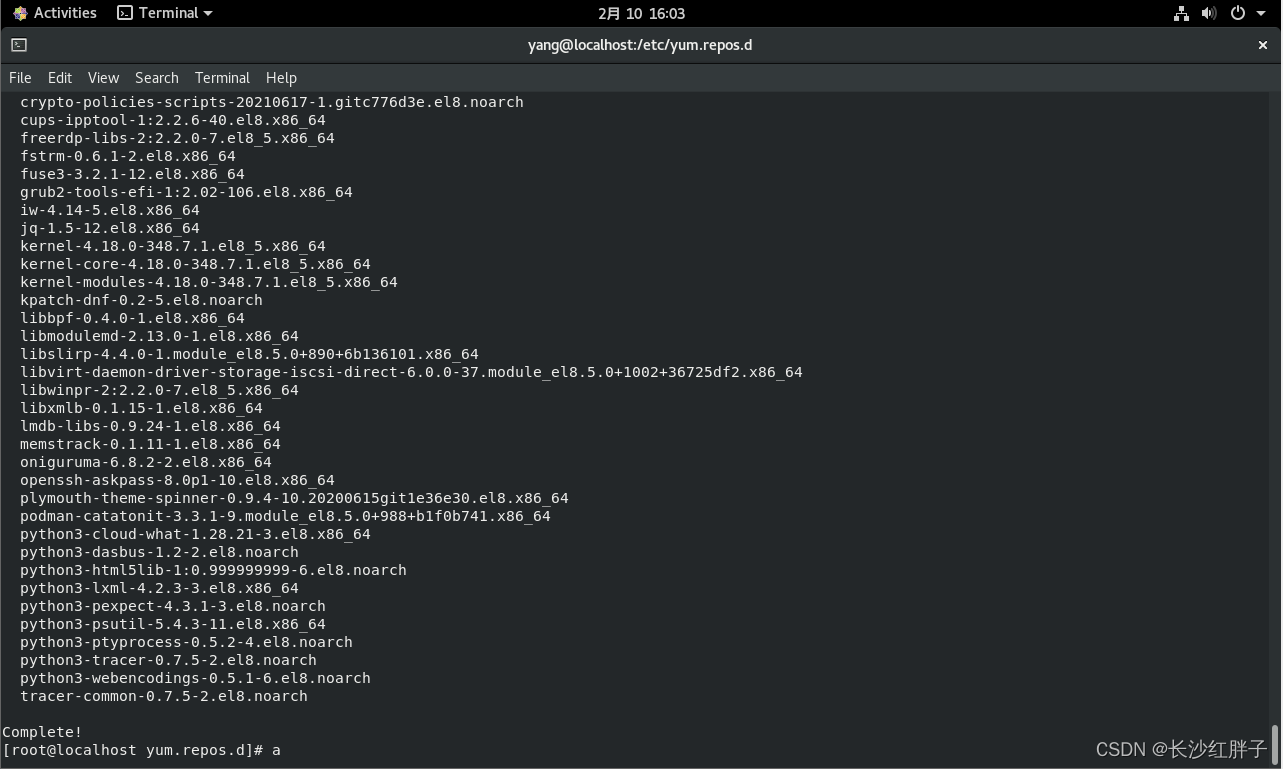Click the GNOME foot icon in the top bar
This screenshot has height=769, width=1283.
coord(20,13)
